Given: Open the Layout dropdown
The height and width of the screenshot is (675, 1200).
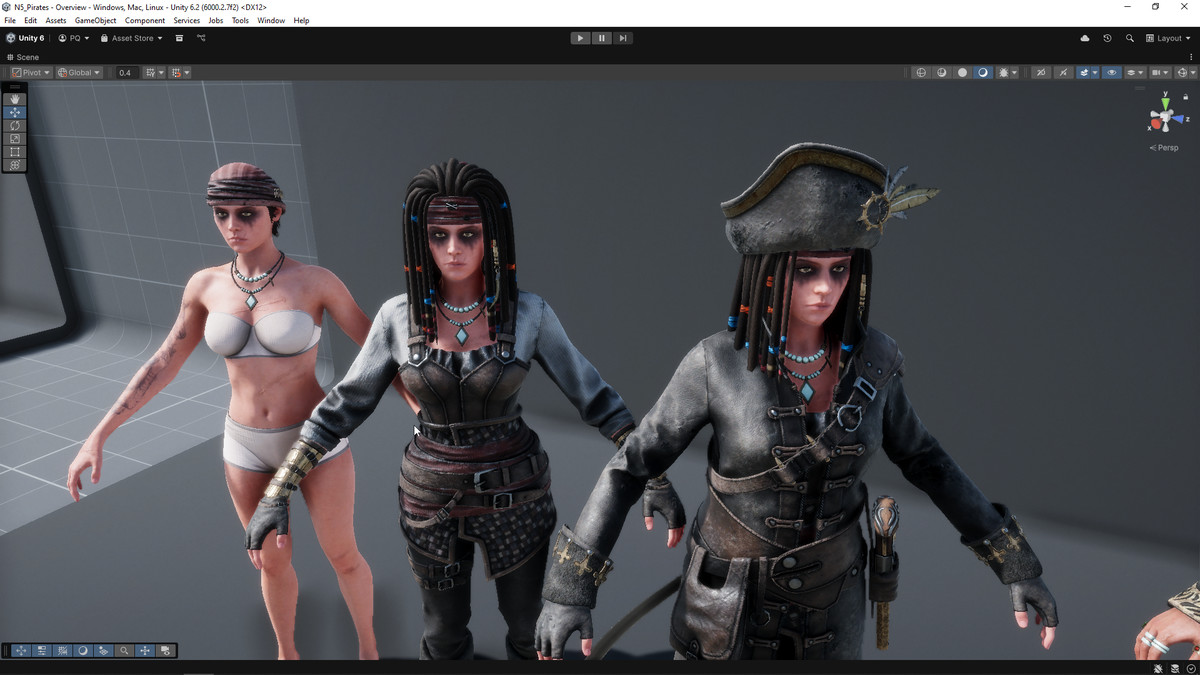Looking at the screenshot, I should (1168, 38).
